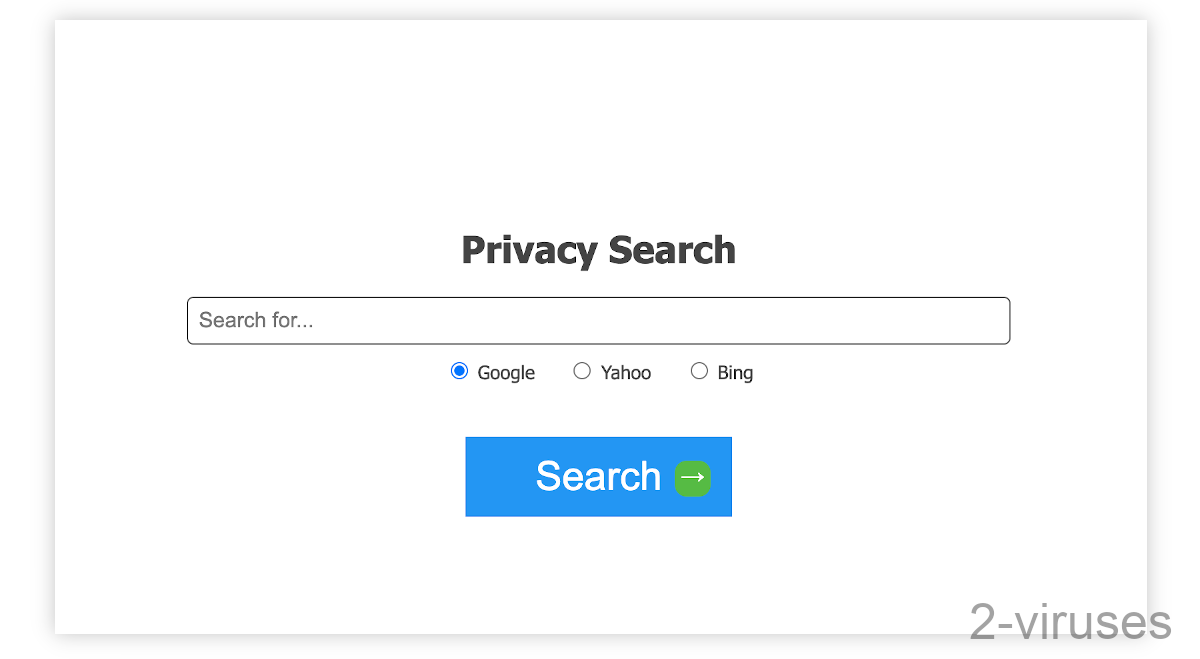This screenshot has height=659, width=1200.
Task: Click the Bing label text
Action: [735, 372]
